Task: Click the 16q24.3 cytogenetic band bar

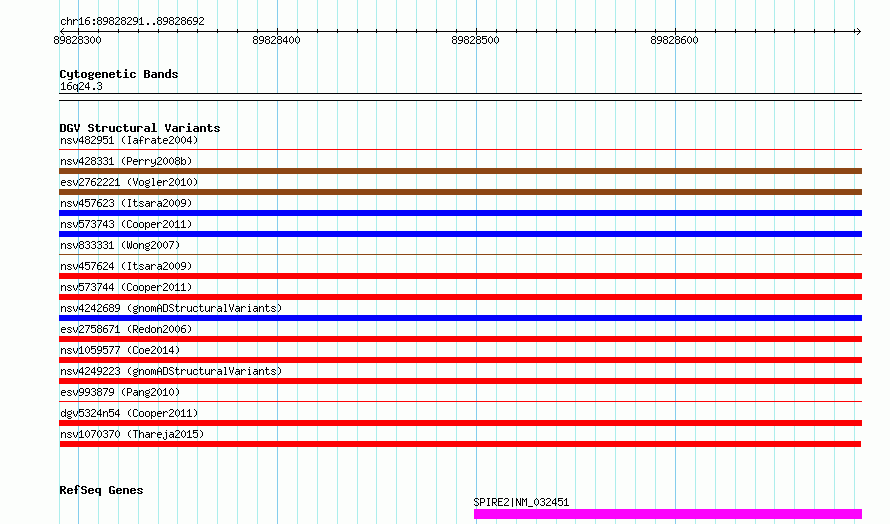Action: point(460,97)
